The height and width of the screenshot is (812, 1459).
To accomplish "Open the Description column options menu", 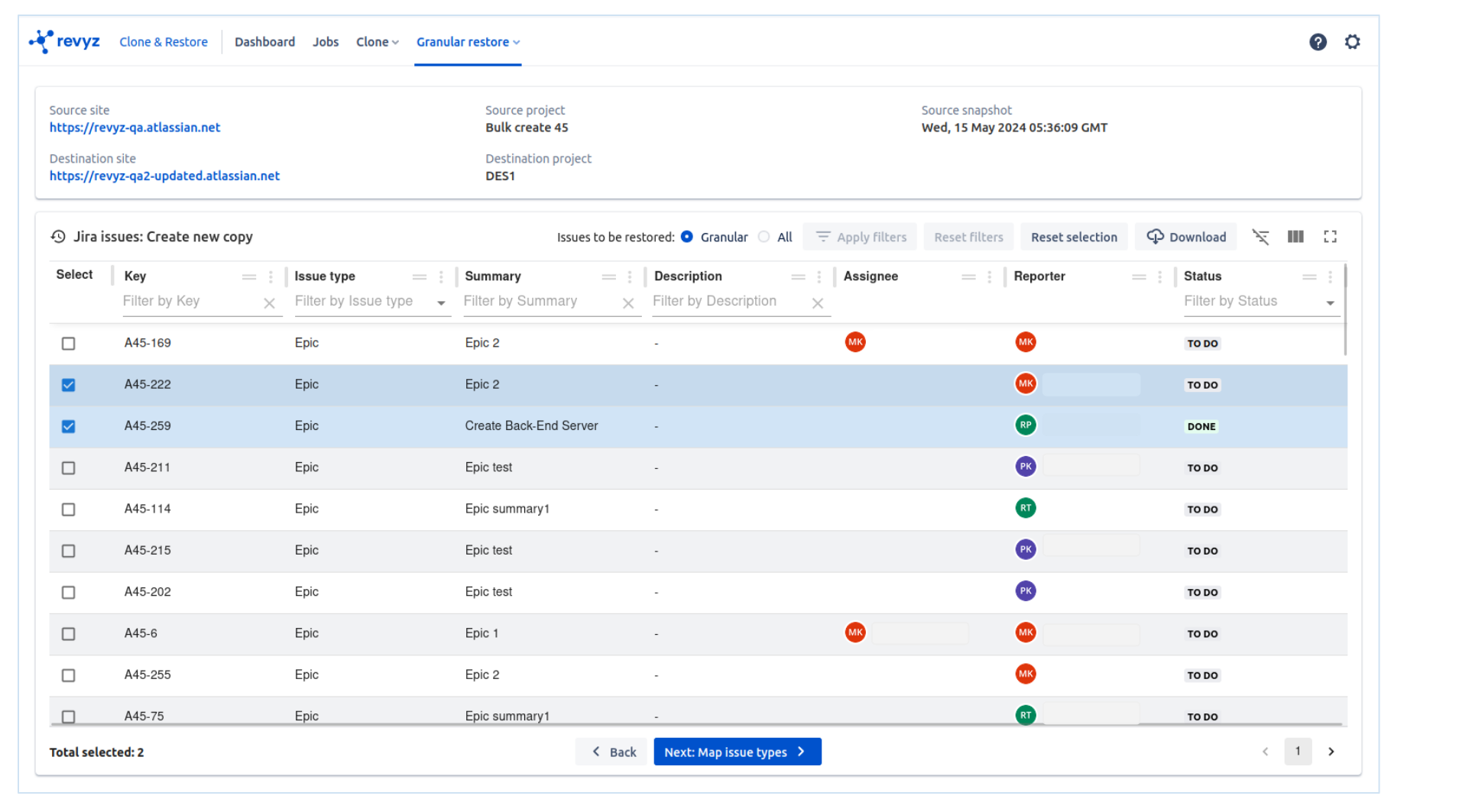I will pos(819,277).
